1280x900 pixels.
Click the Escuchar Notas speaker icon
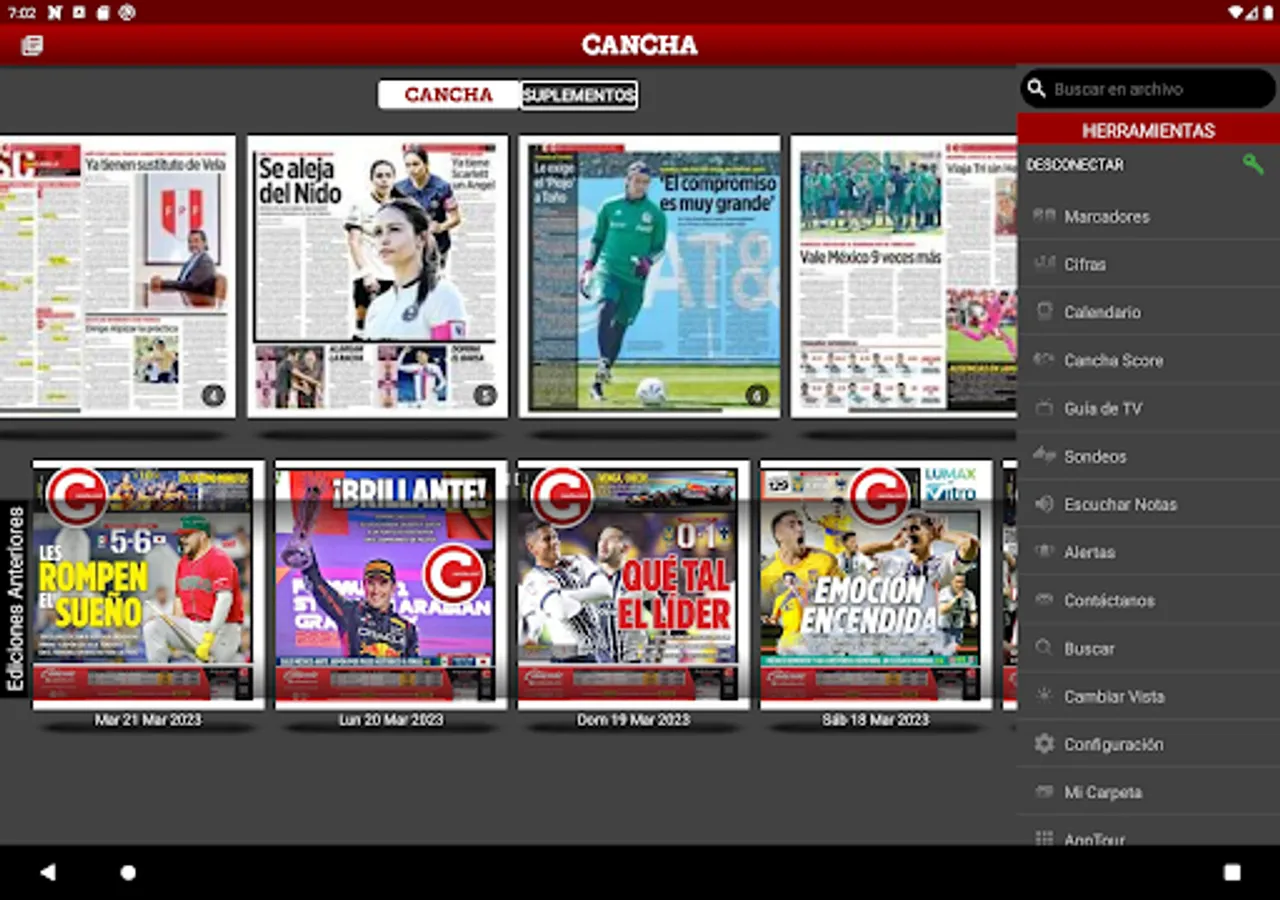(x=1044, y=503)
